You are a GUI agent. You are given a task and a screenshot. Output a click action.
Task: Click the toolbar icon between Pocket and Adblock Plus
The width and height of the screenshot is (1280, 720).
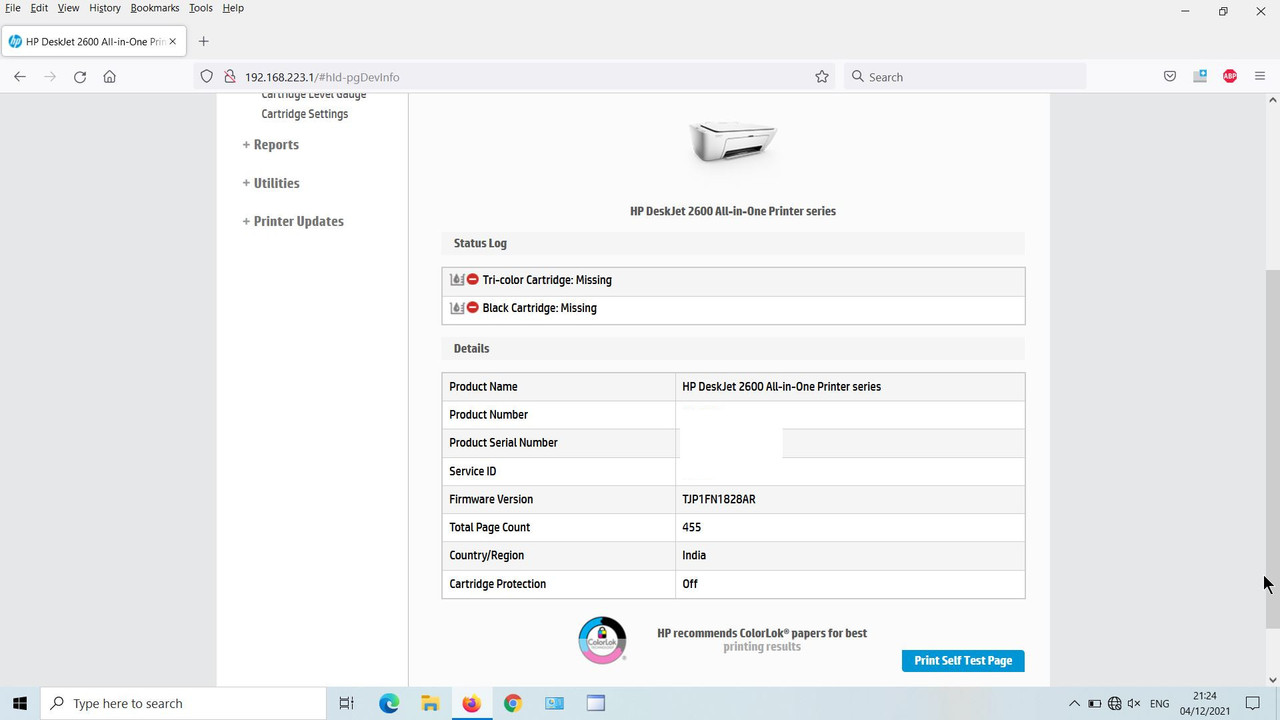click(1200, 77)
